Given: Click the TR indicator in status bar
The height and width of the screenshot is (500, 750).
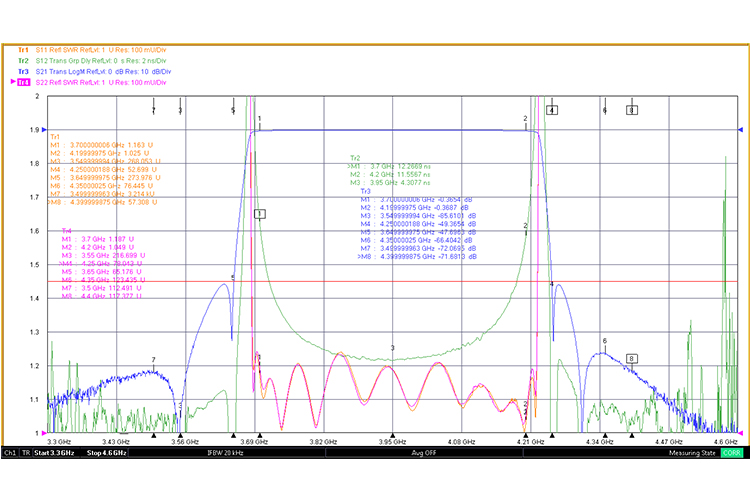Looking at the screenshot, I should click(x=27, y=453).
